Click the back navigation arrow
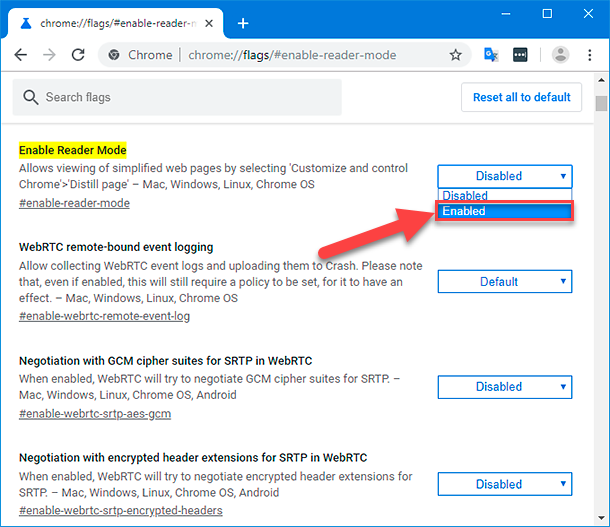610x527 pixels. (21, 55)
